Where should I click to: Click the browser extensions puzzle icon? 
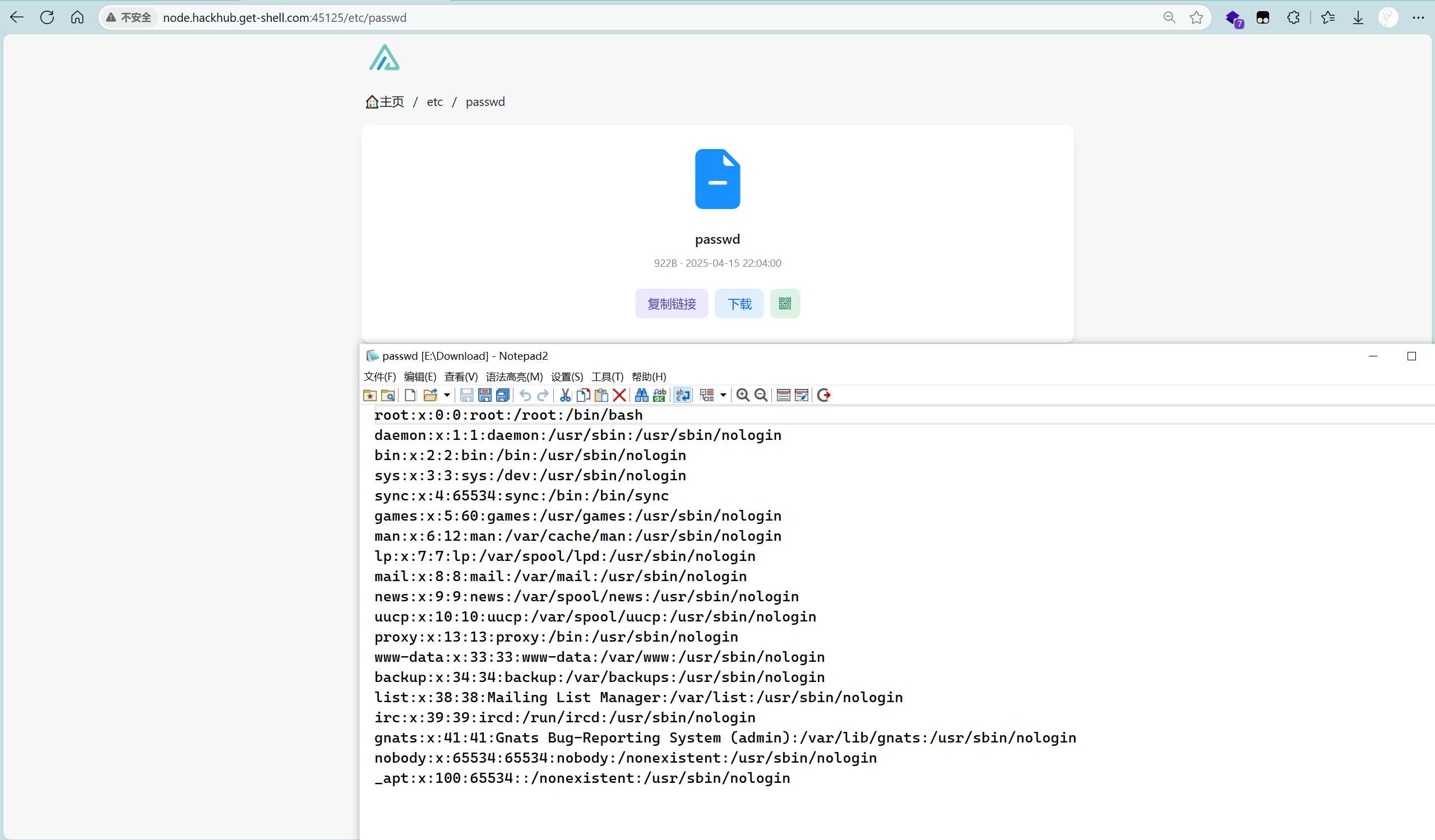pos(1293,17)
